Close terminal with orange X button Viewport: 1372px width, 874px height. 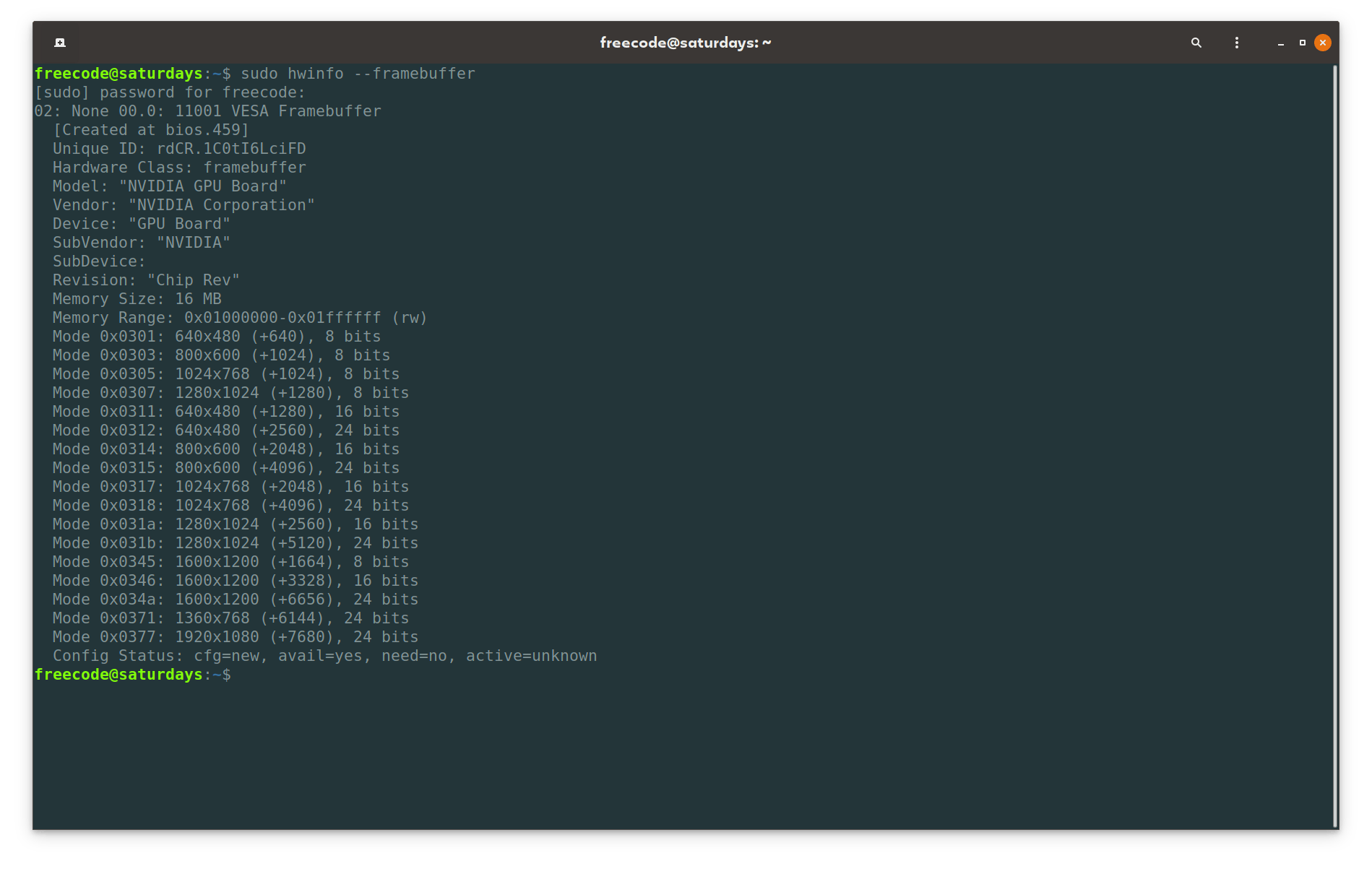point(1323,43)
